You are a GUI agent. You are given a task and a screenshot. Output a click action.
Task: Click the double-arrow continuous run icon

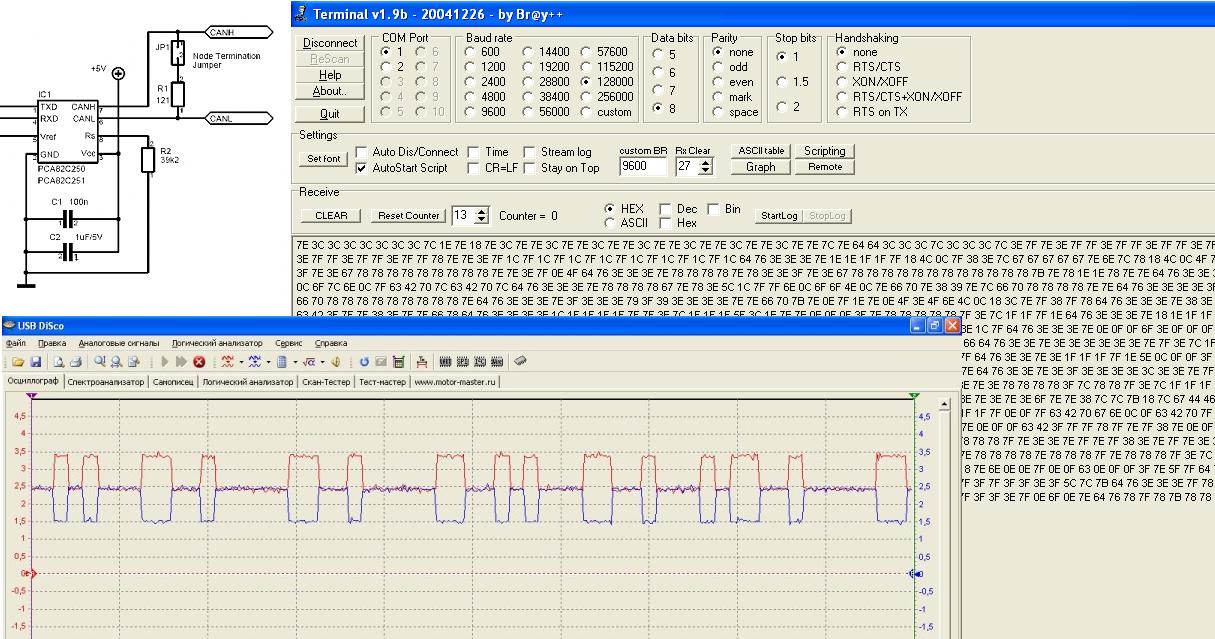(x=181, y=361)
